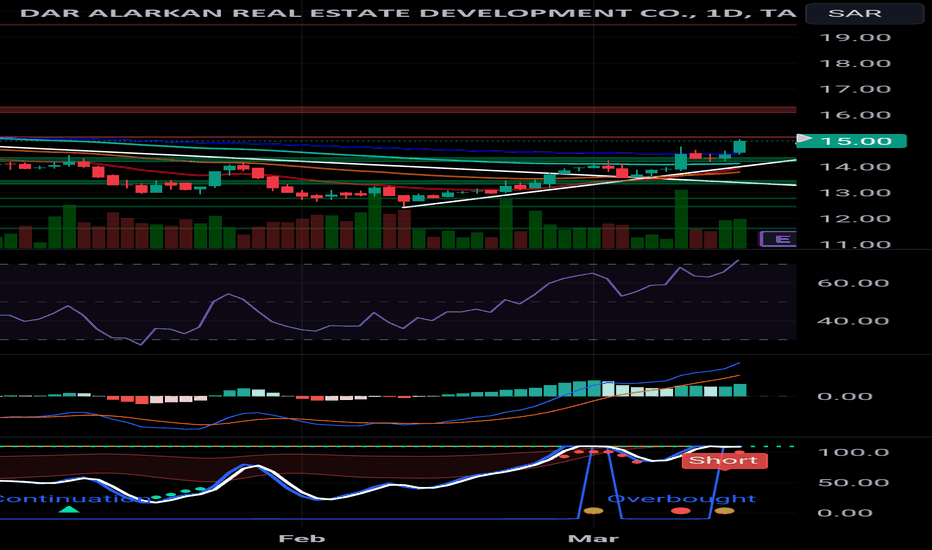Select the Overbought signal text
This screenshot has width=932, height=550.
tap(681, 498)
